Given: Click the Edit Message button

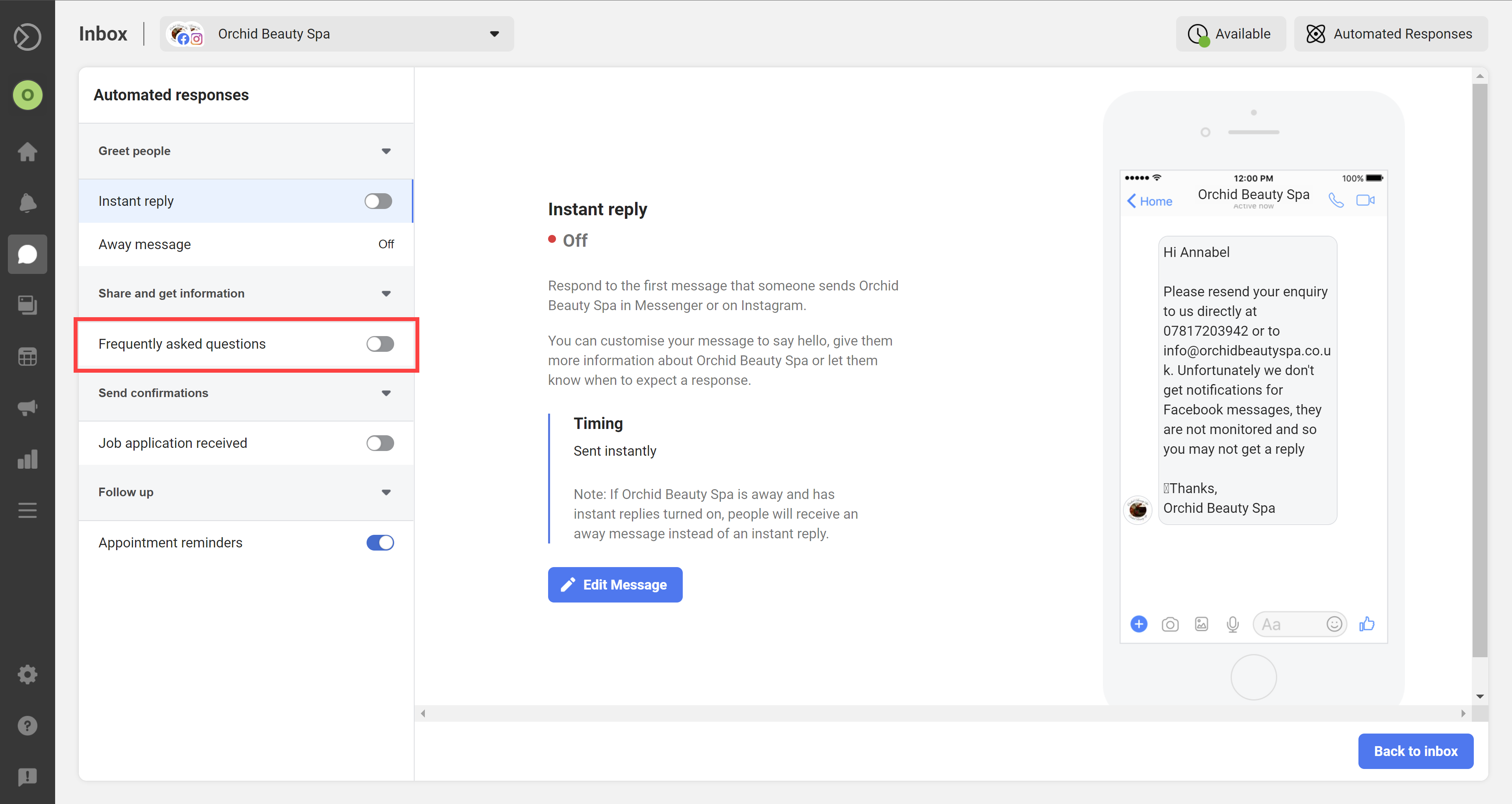Looking at the screenshot, I should (615, 585).
